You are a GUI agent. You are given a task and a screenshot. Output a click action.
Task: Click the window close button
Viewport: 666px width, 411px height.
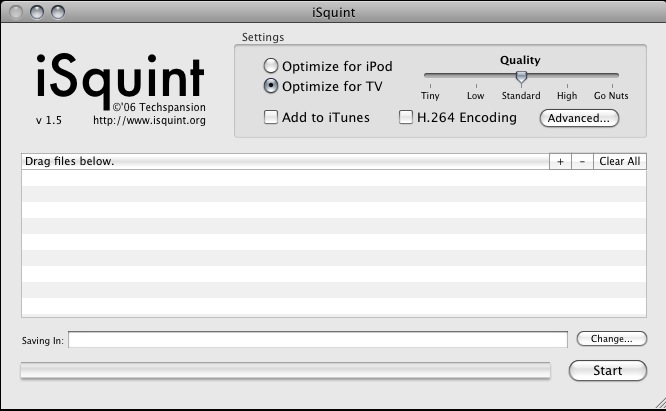(16, 12)
